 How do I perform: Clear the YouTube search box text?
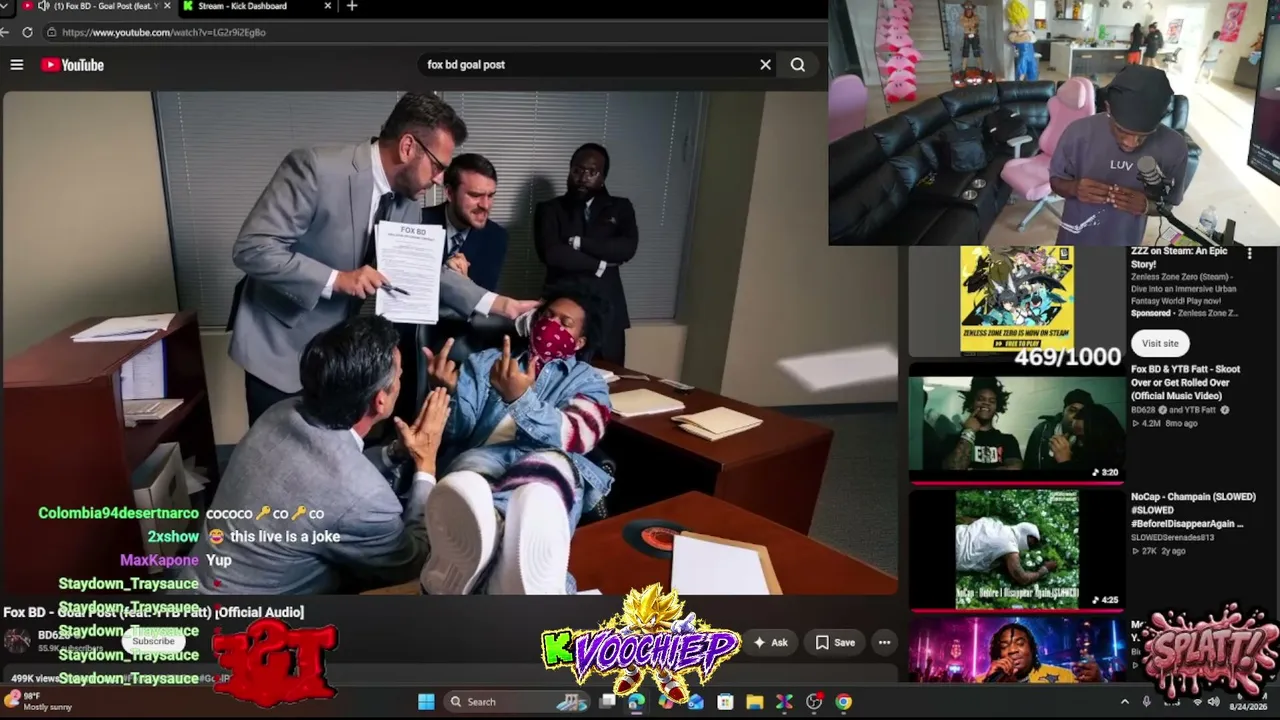[x=765, y=65]
